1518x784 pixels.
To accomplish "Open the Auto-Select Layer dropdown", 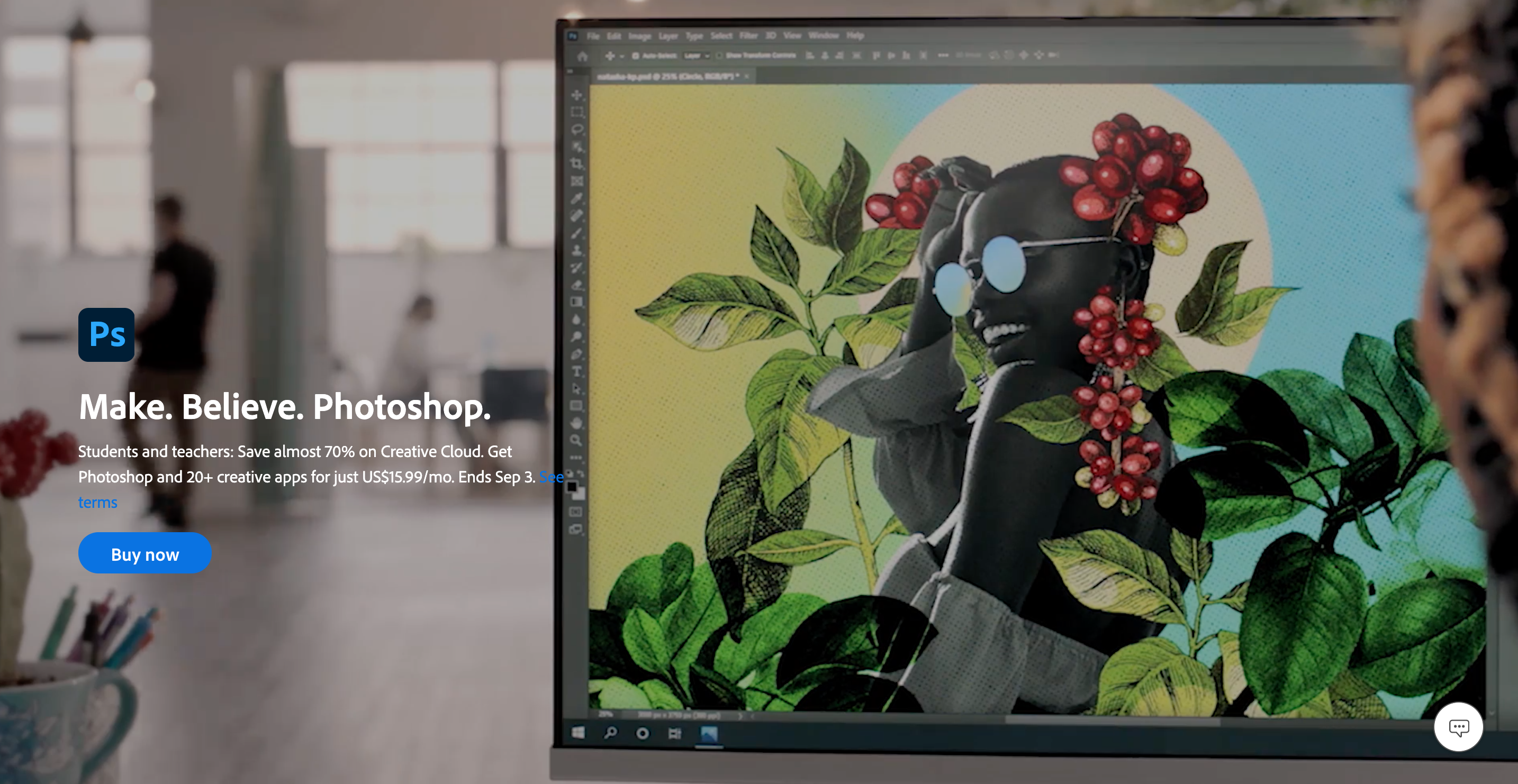I will tap(697, 56).
